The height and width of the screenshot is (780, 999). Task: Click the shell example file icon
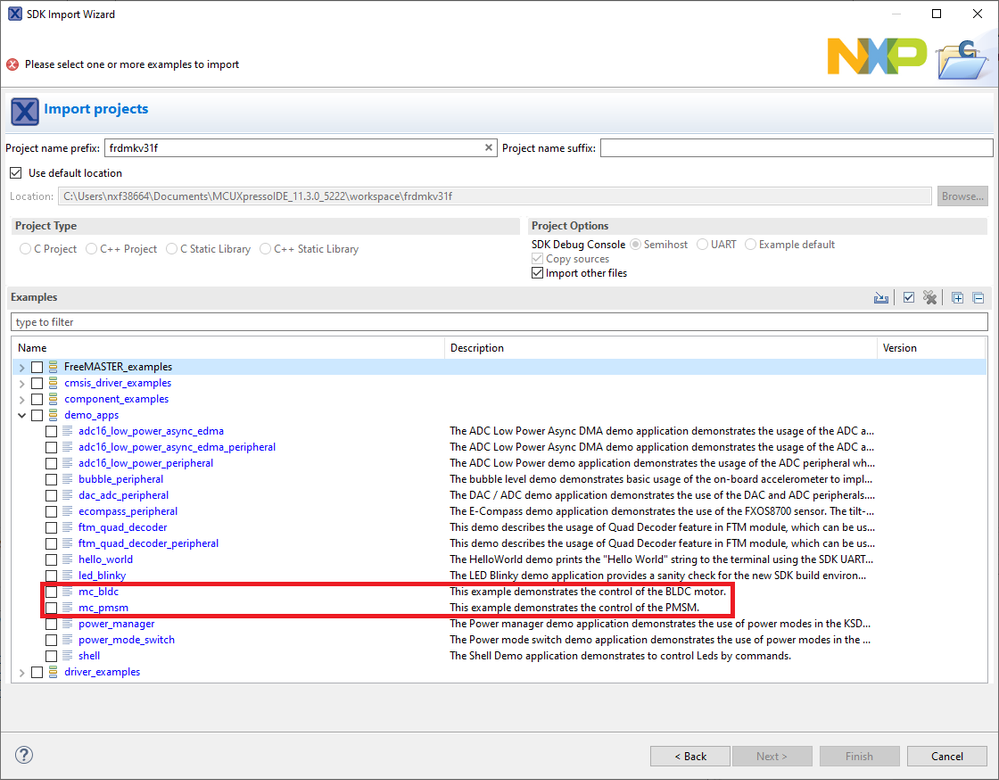[x=68, y=656]
